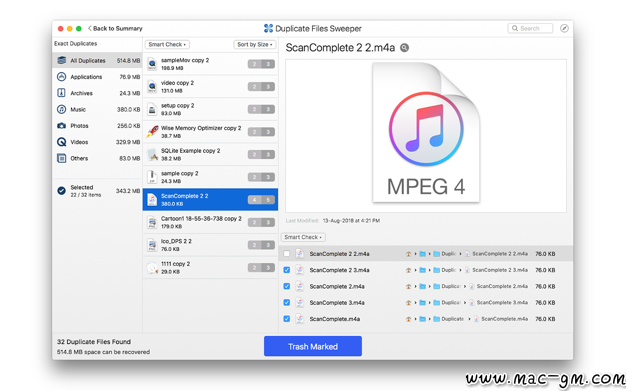Uncheck the ScanComplete.m4a checkbox

point(287,319)
